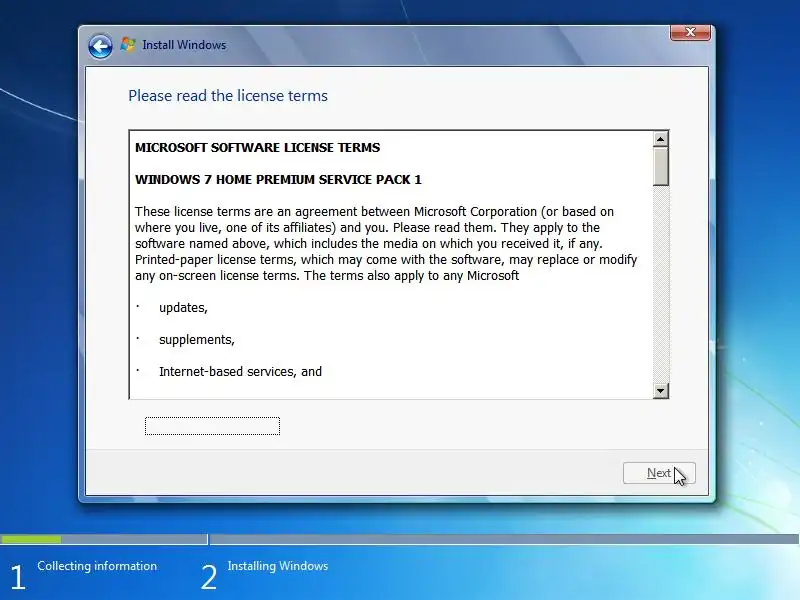This screenshot has height=600, width=800.
Task: Close the Install Windows dialog
Action: pyautogui.click(x=690, y=32)
